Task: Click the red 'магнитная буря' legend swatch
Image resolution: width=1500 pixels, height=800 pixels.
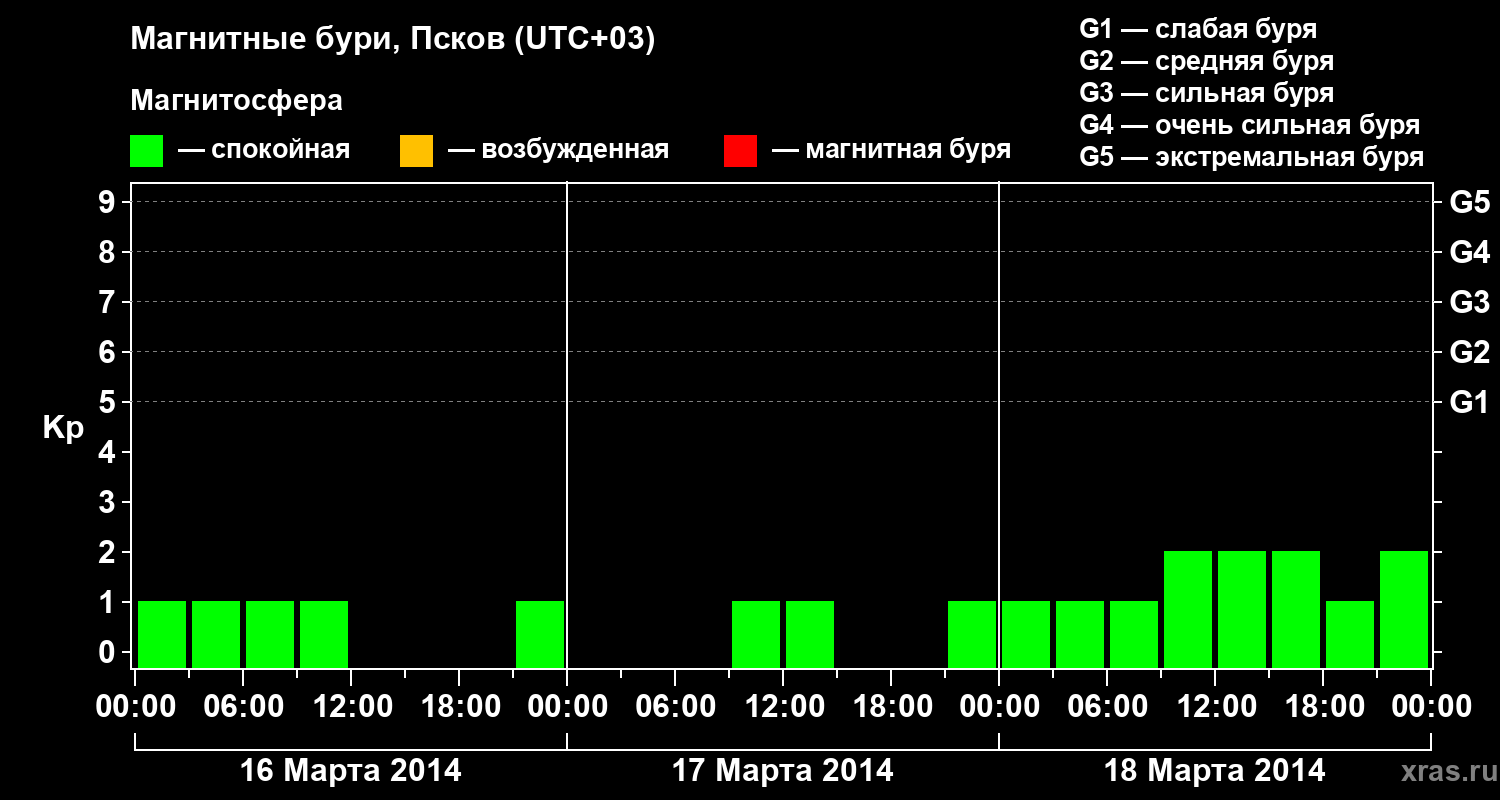Action: click(740, 151)
